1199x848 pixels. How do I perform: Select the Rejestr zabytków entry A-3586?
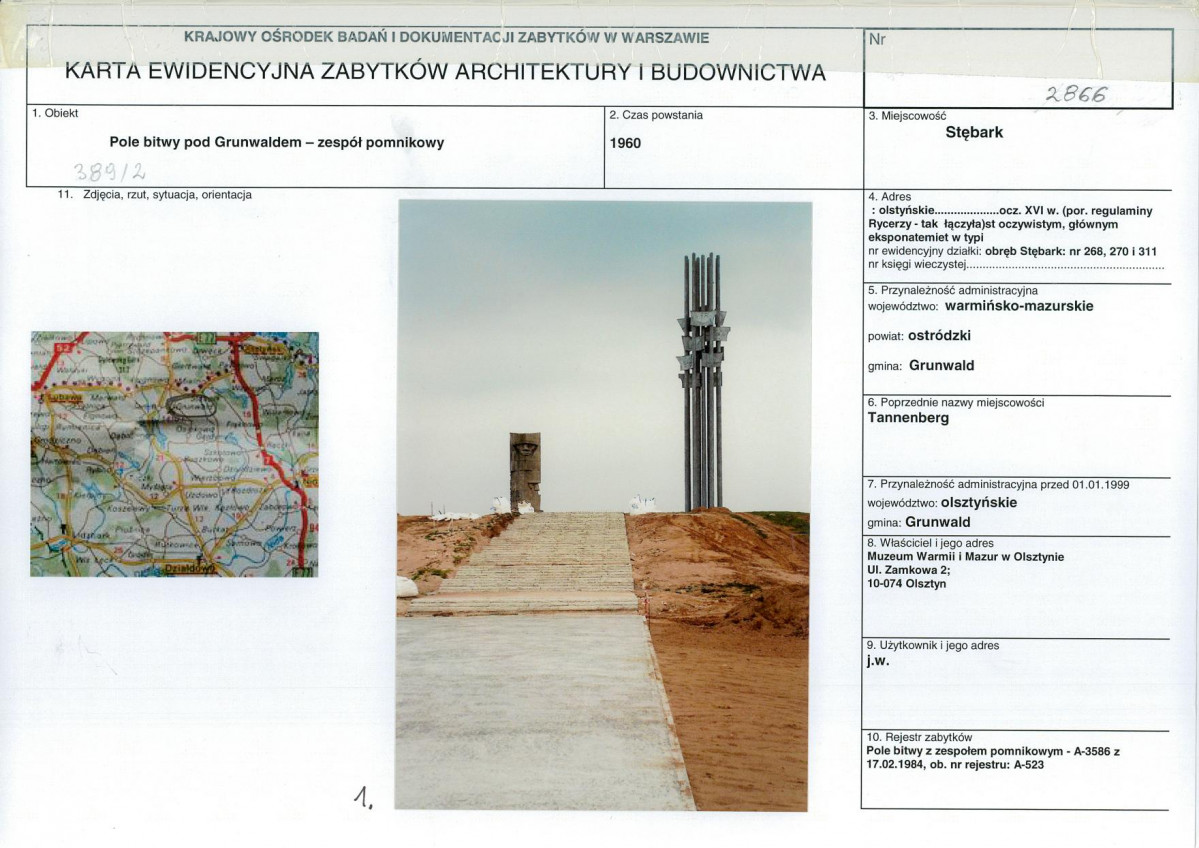click(993, 758)
